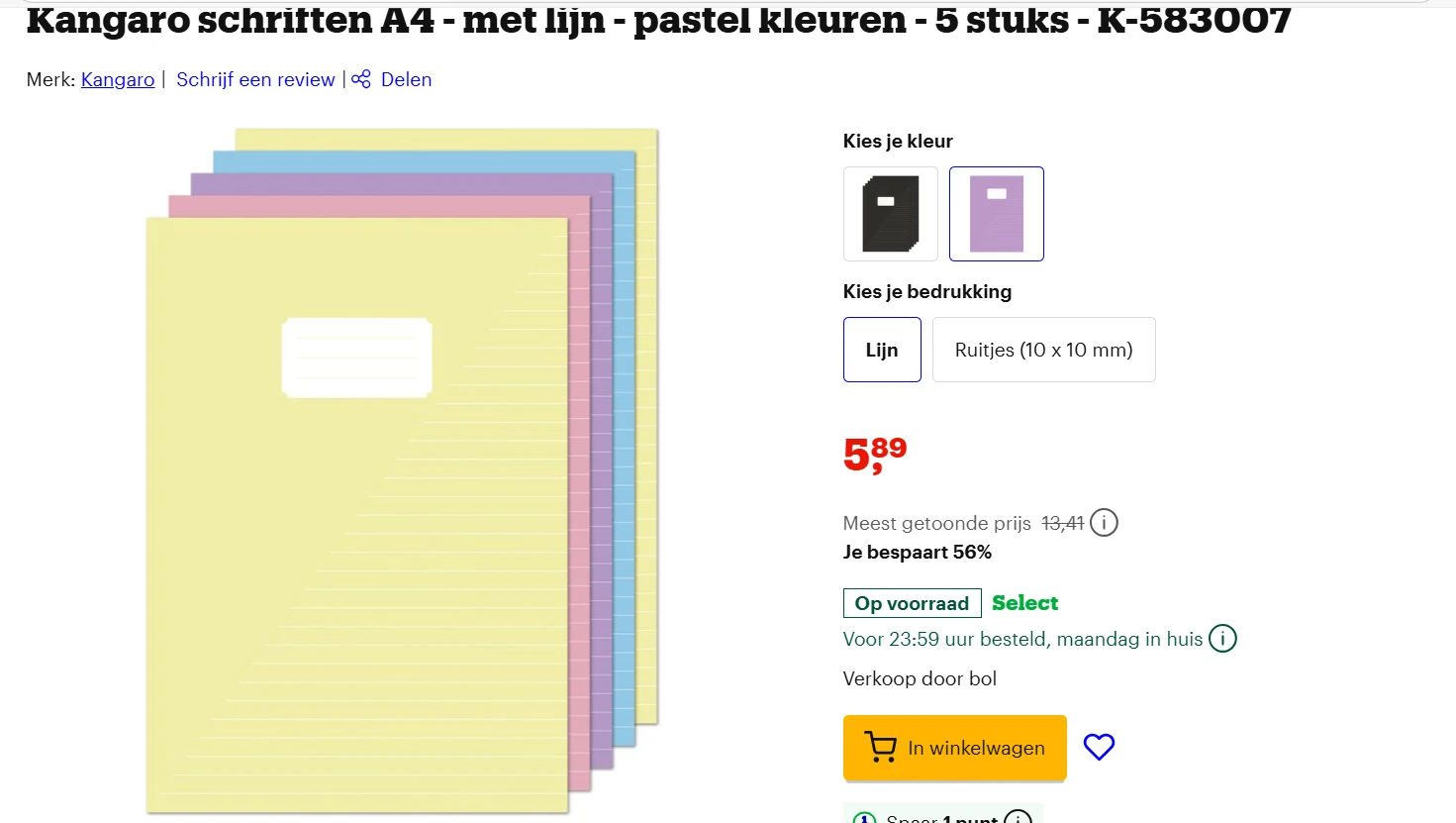Select the black notebook color option
The image size is (1456, 823).
(890, 214)
